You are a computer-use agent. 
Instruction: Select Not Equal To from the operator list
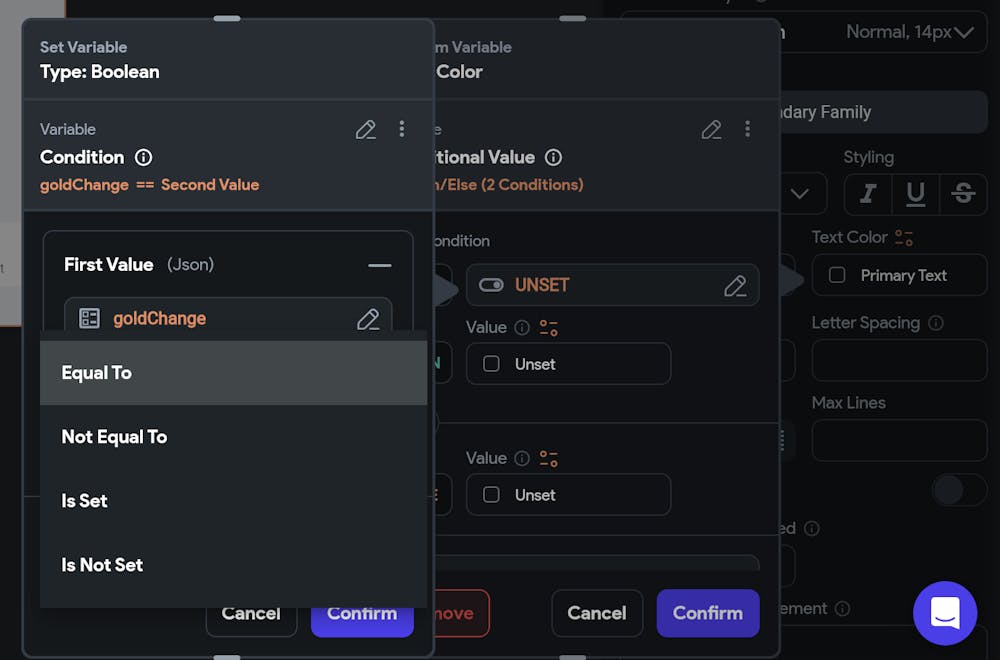(114, 436)
